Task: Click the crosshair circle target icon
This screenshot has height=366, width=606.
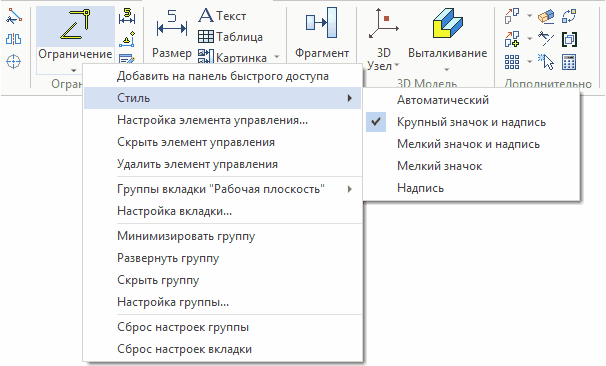Action: (x=14, y=61)
